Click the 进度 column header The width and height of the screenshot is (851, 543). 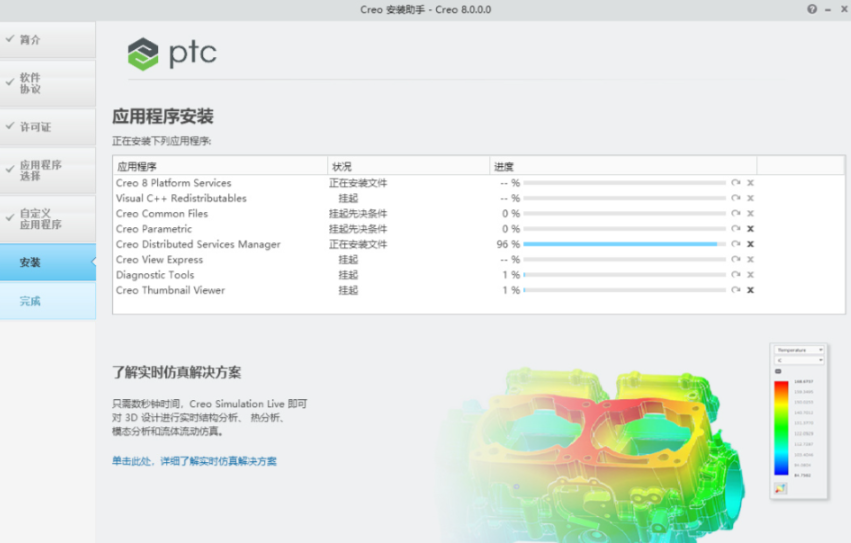click(x=623, y=166)
